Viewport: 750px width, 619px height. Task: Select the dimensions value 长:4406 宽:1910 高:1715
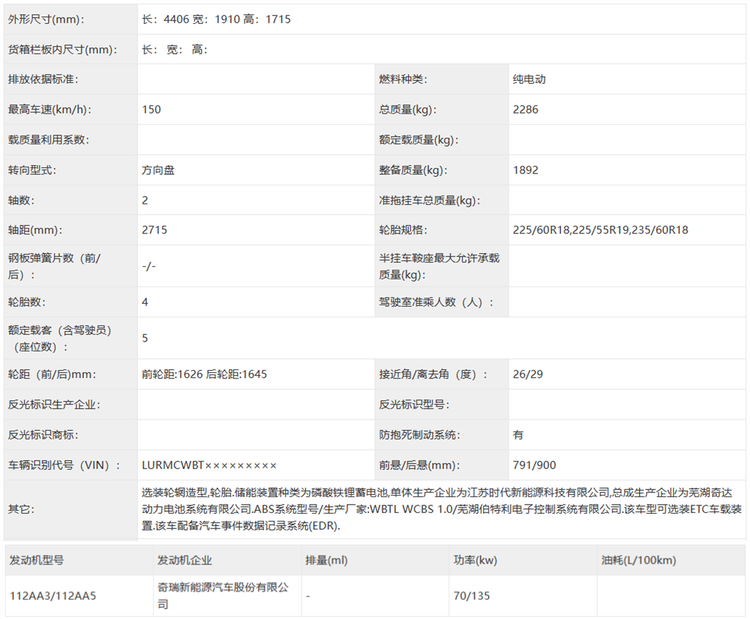click(217, 19)
